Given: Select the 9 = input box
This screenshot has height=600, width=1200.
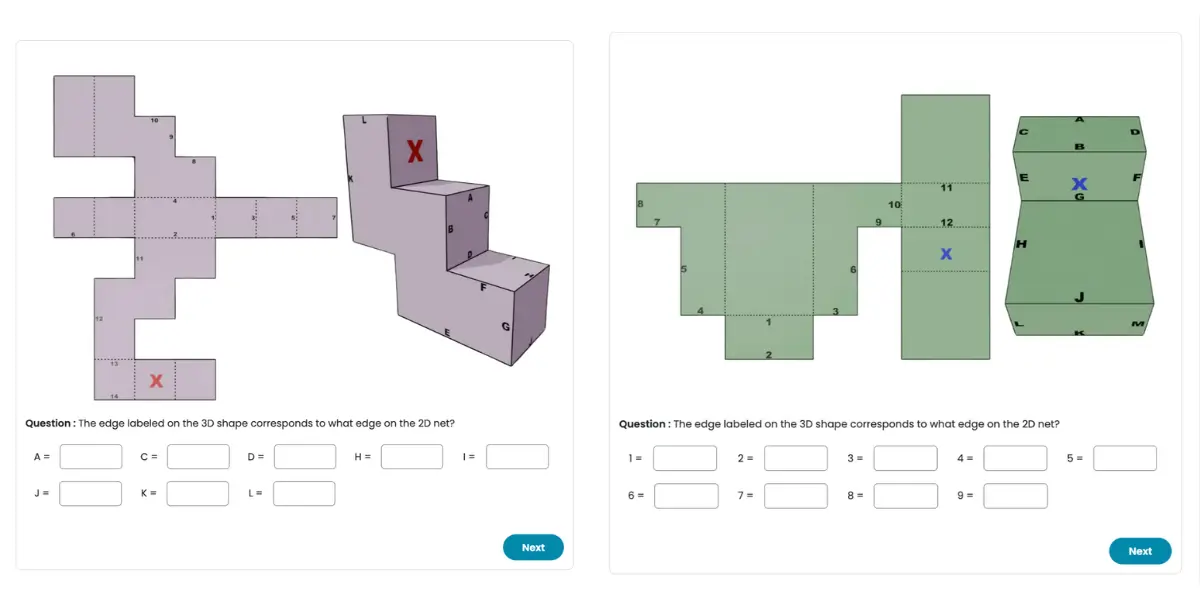Looking at the screenshot, I should click(1016, 496).
